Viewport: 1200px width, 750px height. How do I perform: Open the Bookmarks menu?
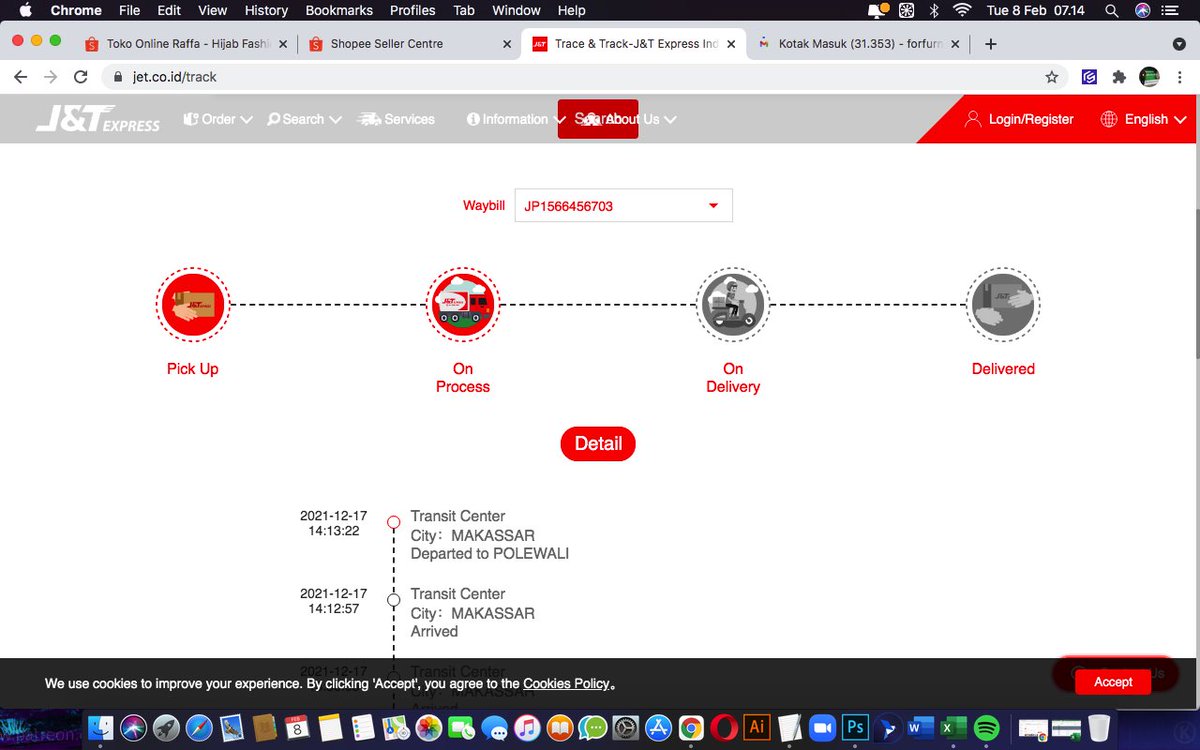pyautogui.click(x=339, y=10)
